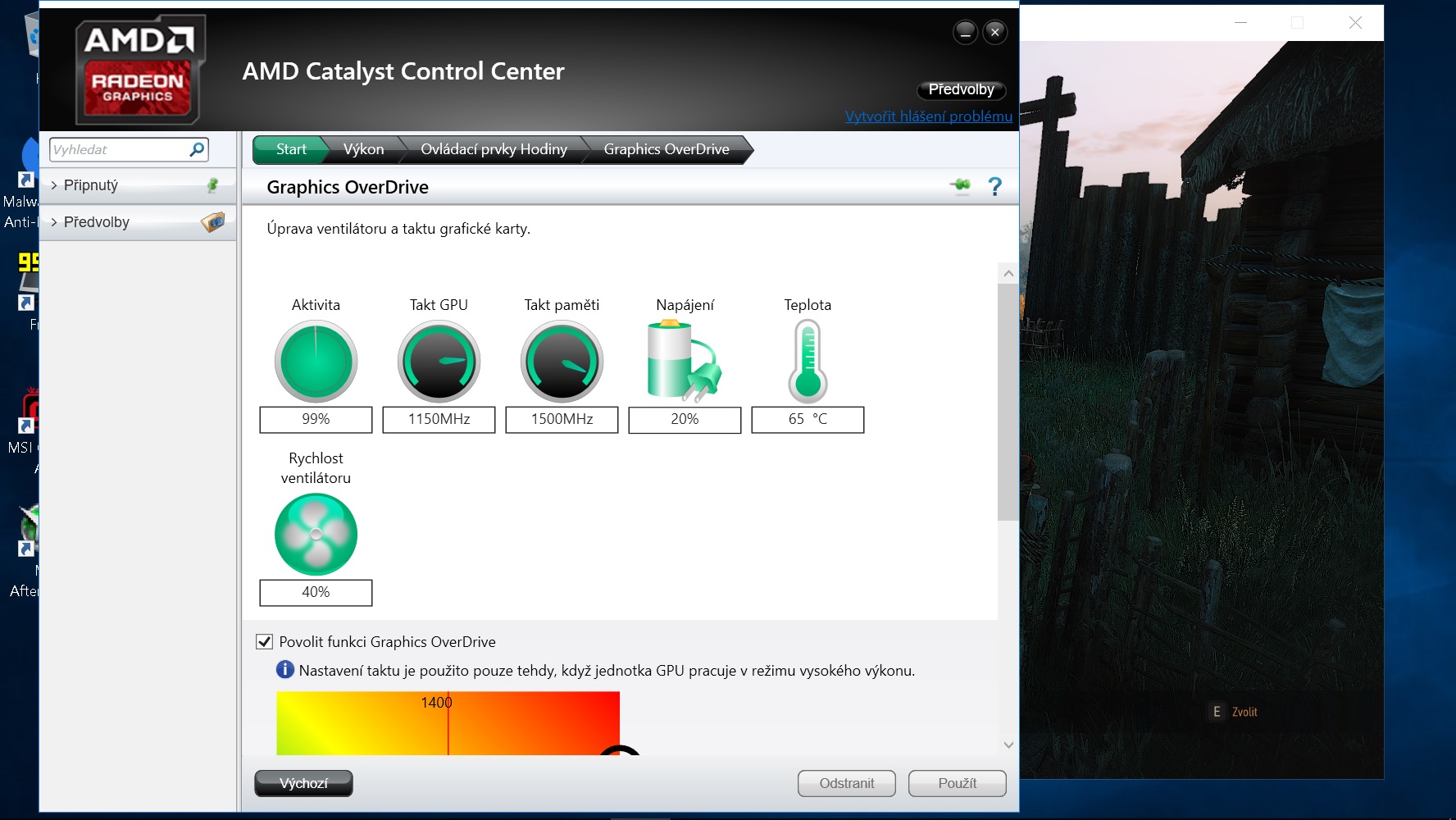Image resolution: width=1456 pixels, height=820 pixels.
Task: Open Ovládací prvky Hodiny breadcrumb
Action: tap(494, 149)
